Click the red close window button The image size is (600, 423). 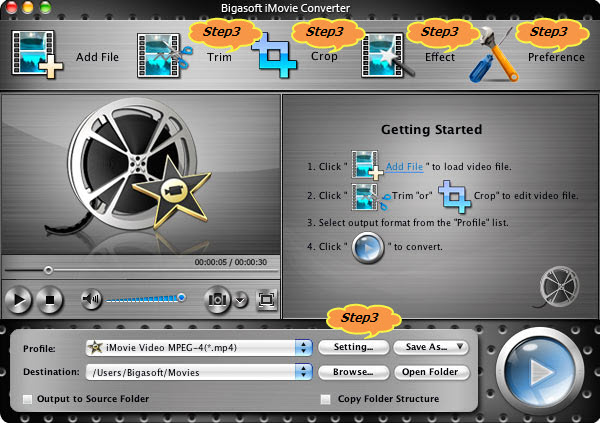click(11, 7)
